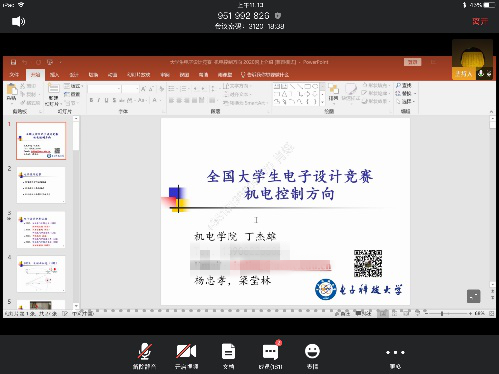Screen dimensions: 499x374
Task: Unmute the microphone in meeting toolbar
Action: tap(144, 356)
